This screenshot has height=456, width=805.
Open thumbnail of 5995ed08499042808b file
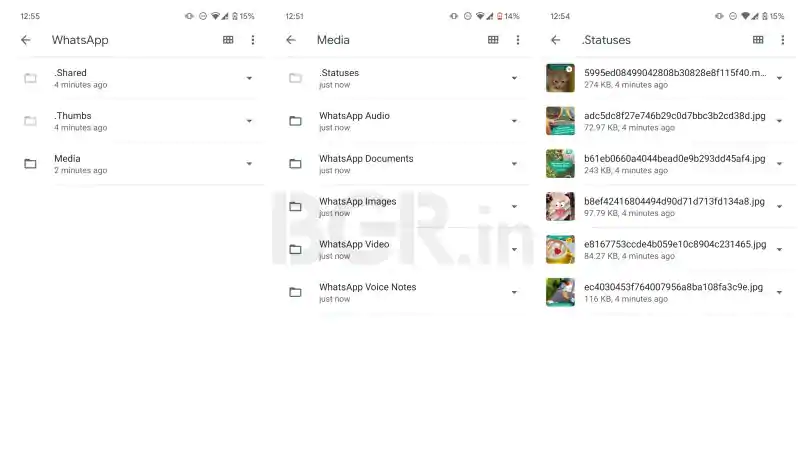tap(560, 78)
